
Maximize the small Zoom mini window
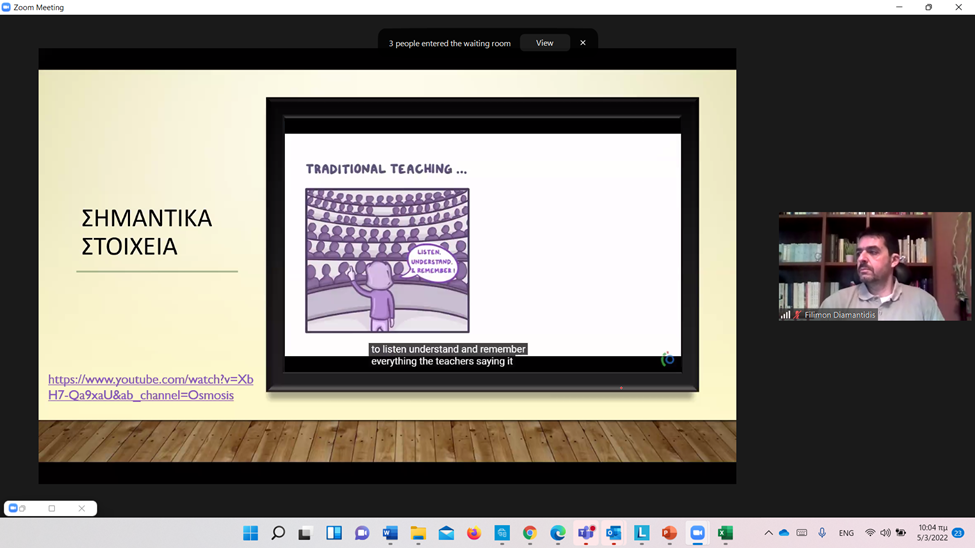(x=52, y=508)
